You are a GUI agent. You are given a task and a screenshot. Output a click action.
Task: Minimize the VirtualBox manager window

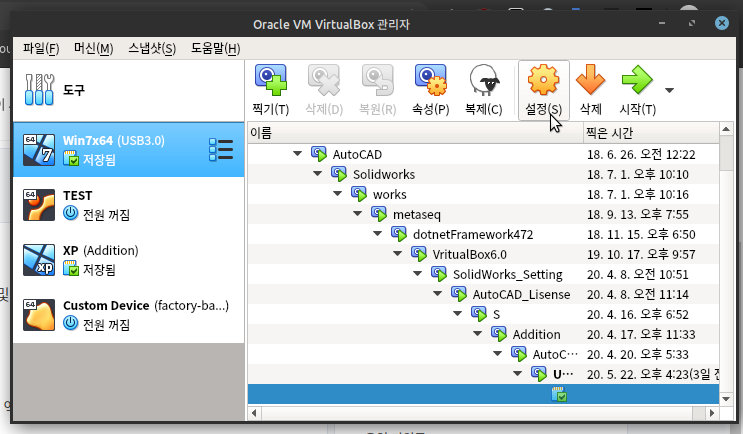coord(662,23)
